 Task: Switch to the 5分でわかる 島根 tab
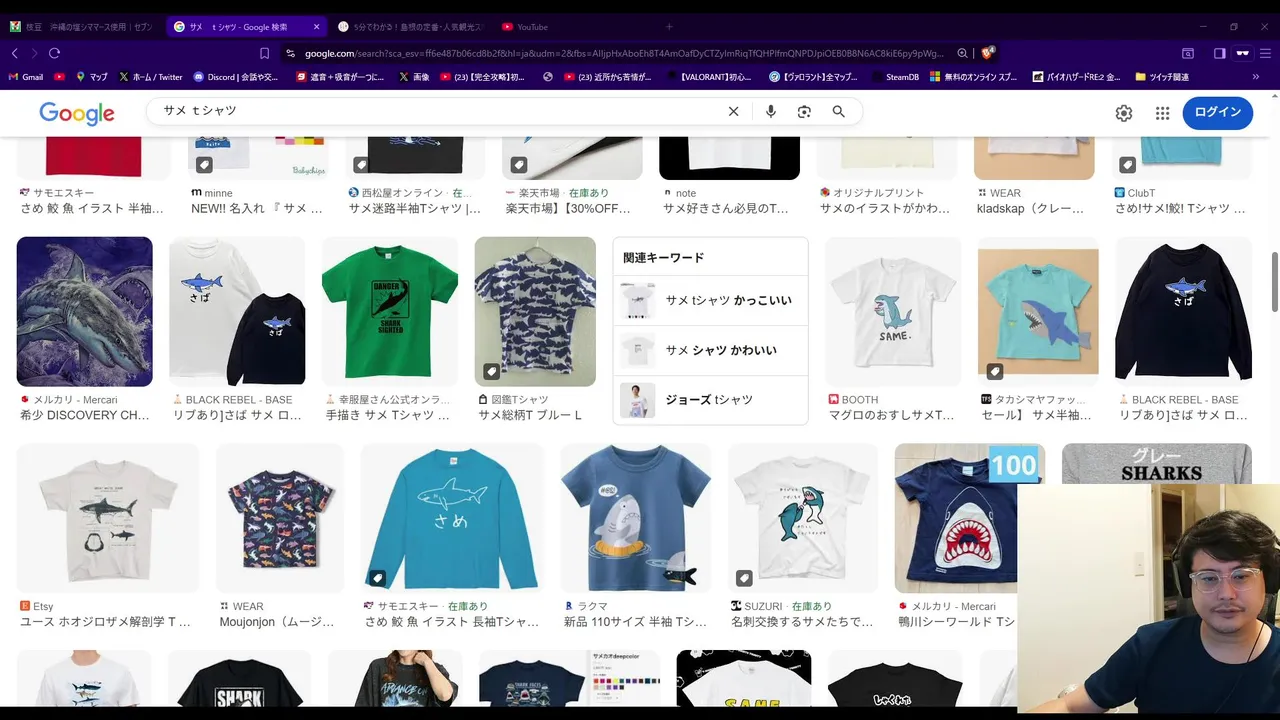tap(409, 27)
